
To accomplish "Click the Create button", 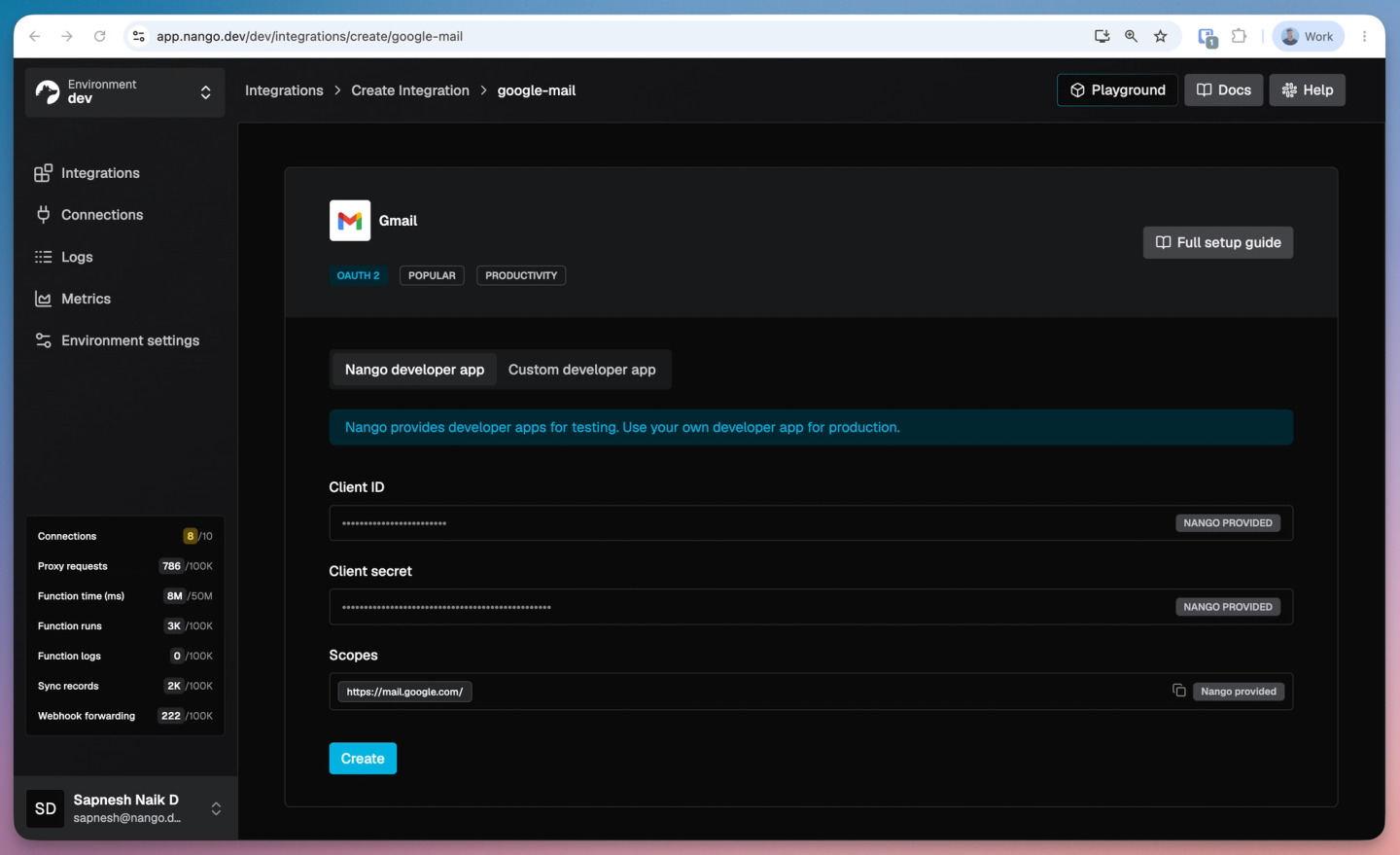I will click(363, 759).
